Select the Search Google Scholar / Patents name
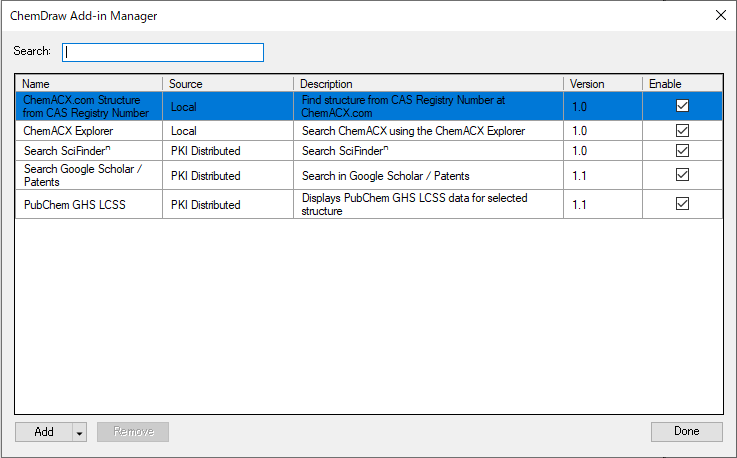The image size is (737, 458). pos(83,175)
